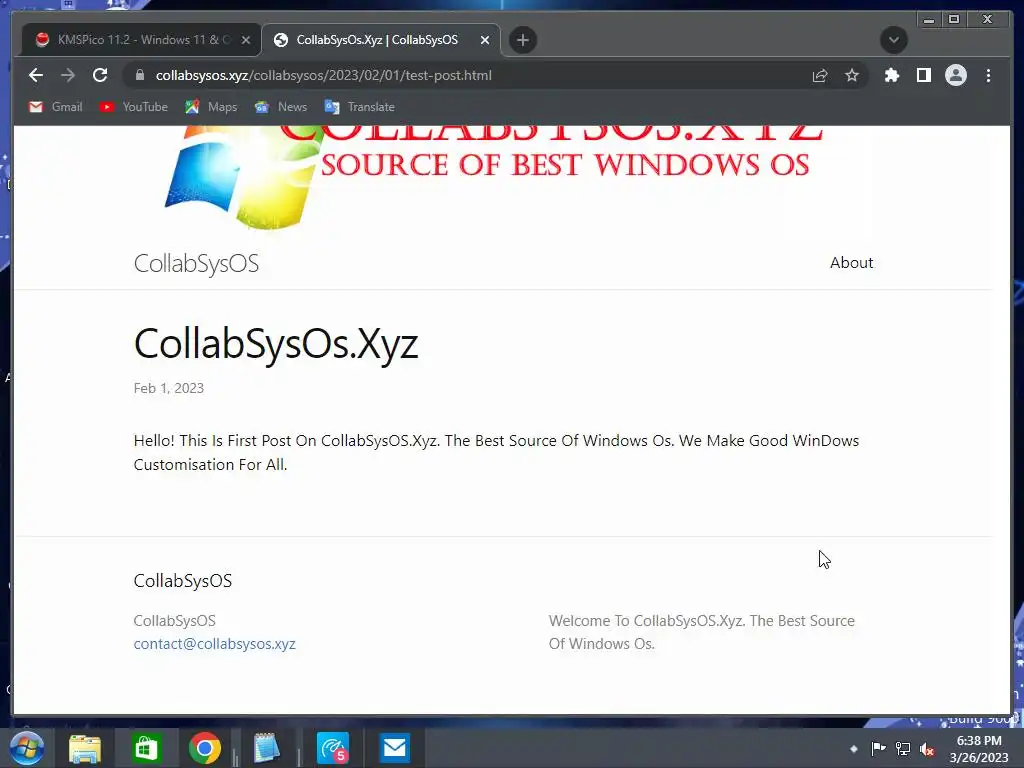Open the YouTube bookmark

134,106
